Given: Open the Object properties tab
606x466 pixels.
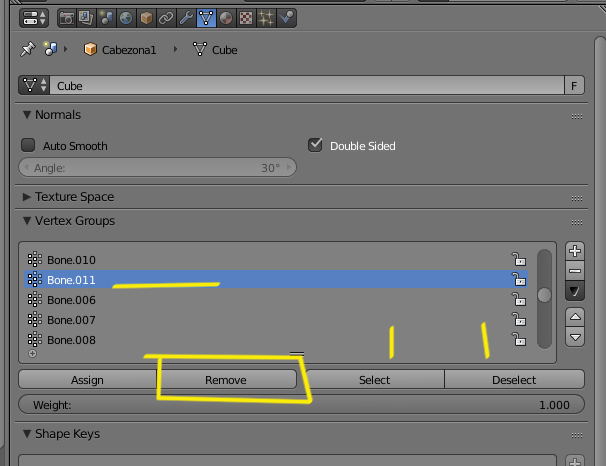Looking at the screenshot, I should [x=146, y=18].
